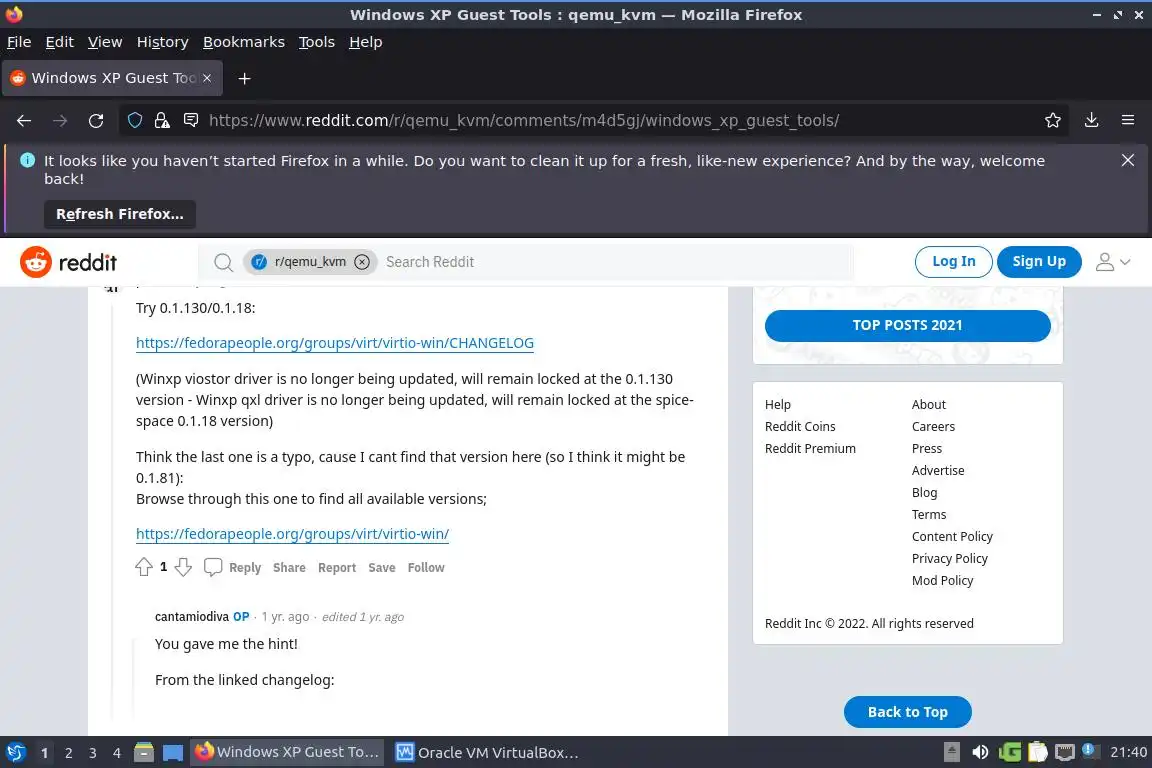Open the site permissions icon in address bar
The height and width of the screenshot is (768, 1152).
click(x=191, y=120)
